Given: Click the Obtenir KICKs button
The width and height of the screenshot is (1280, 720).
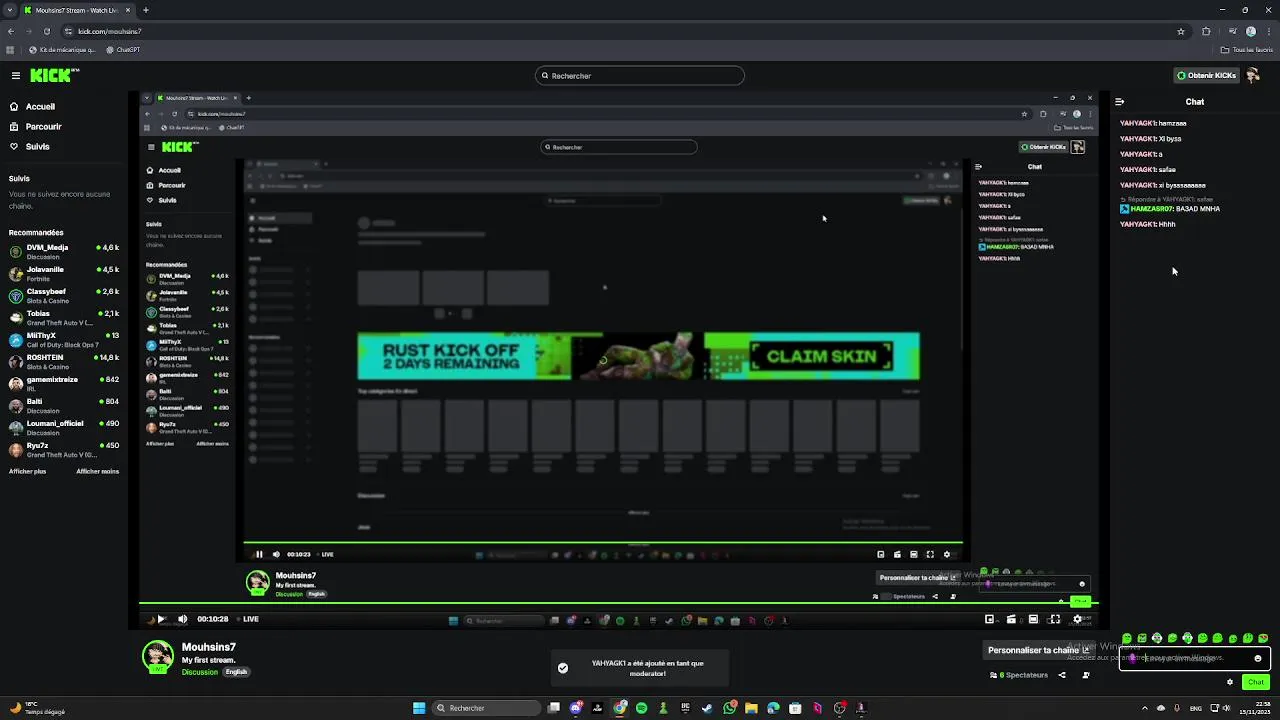Looking at the screenshot, I should (x=1206, y=76).
